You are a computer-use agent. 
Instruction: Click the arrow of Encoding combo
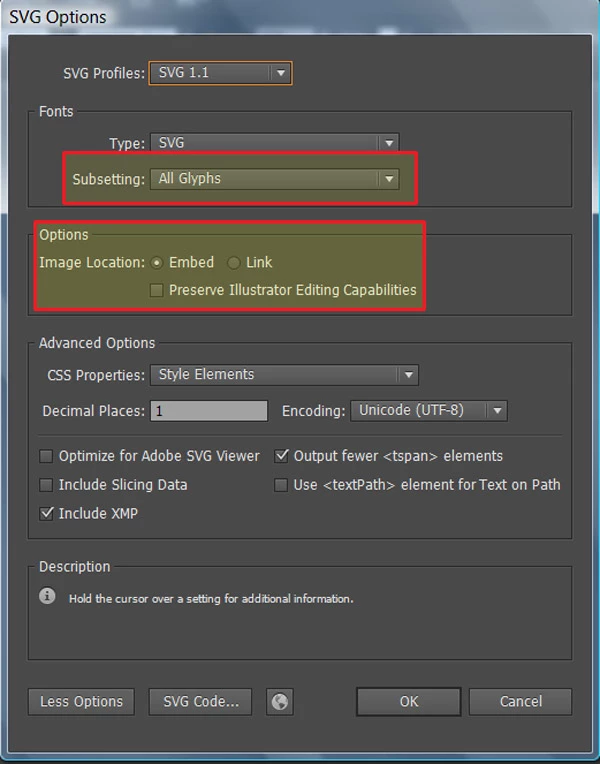pyautogui.click(x=497, y=411)
